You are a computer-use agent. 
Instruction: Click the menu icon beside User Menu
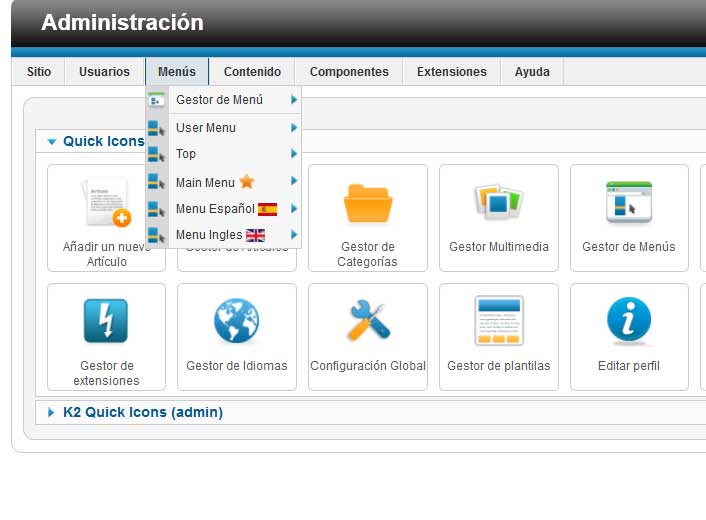coord(157,128)
